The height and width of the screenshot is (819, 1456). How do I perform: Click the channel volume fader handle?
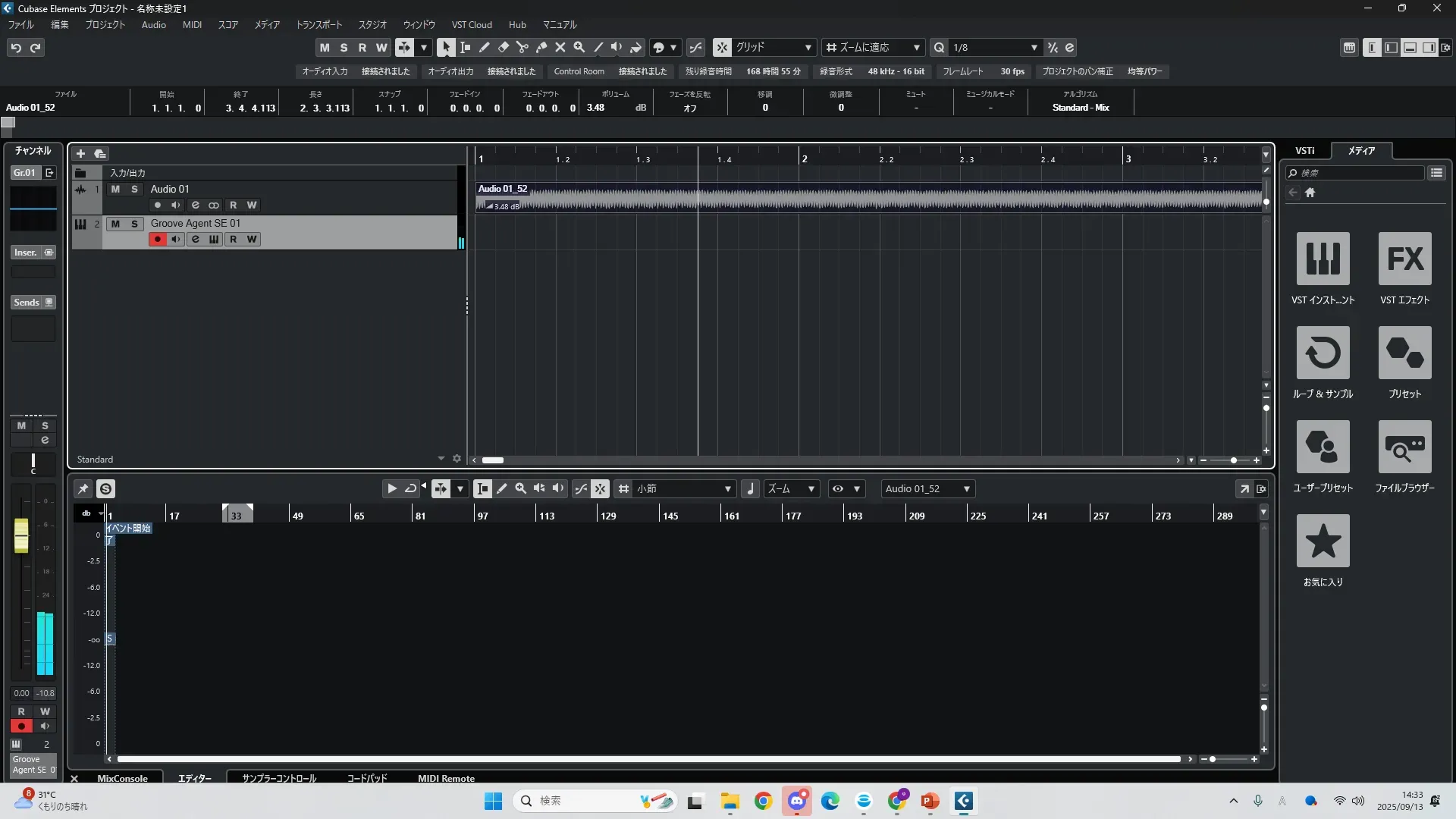[21, 535]
